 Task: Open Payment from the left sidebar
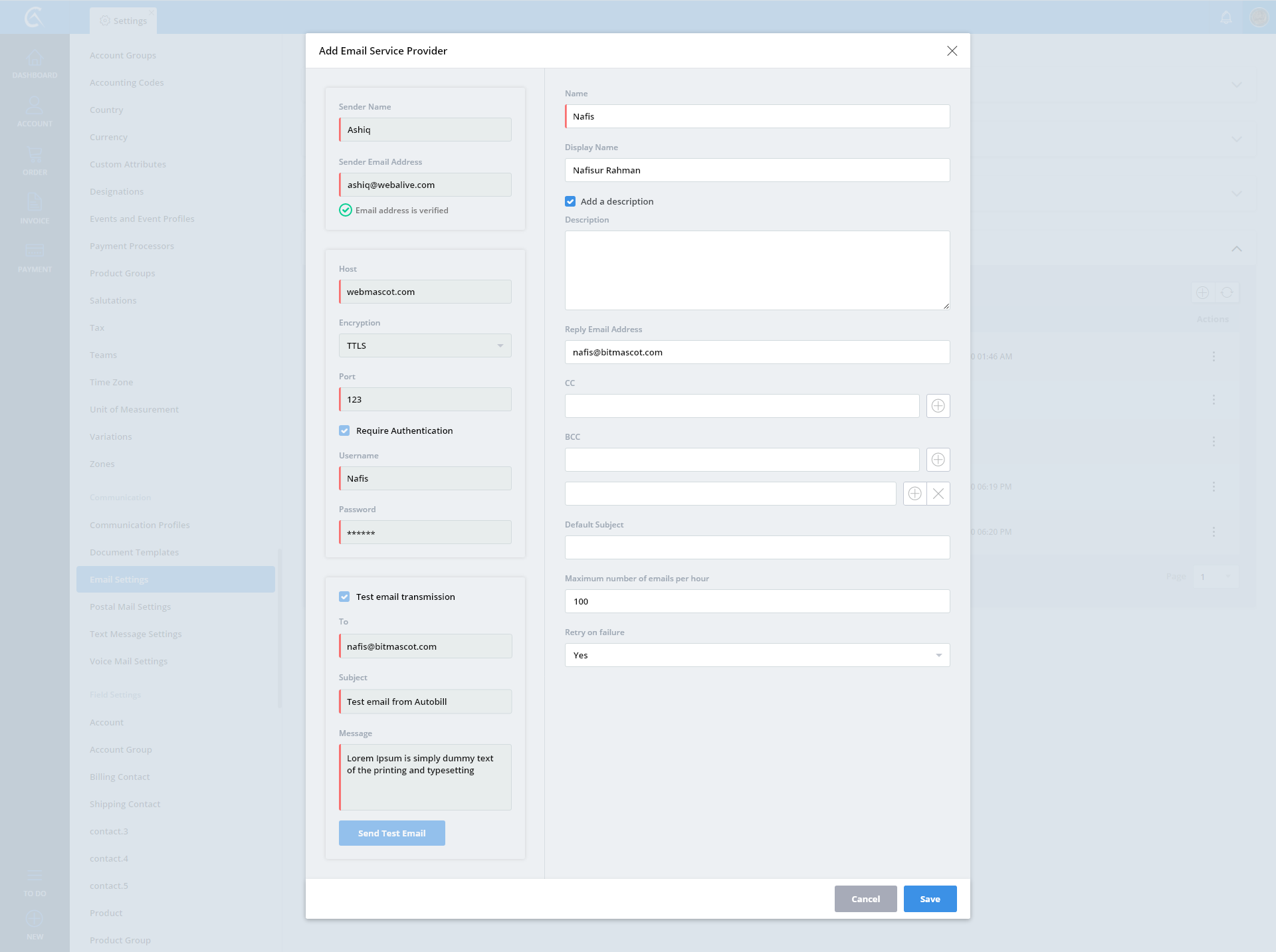click(35, 258)
